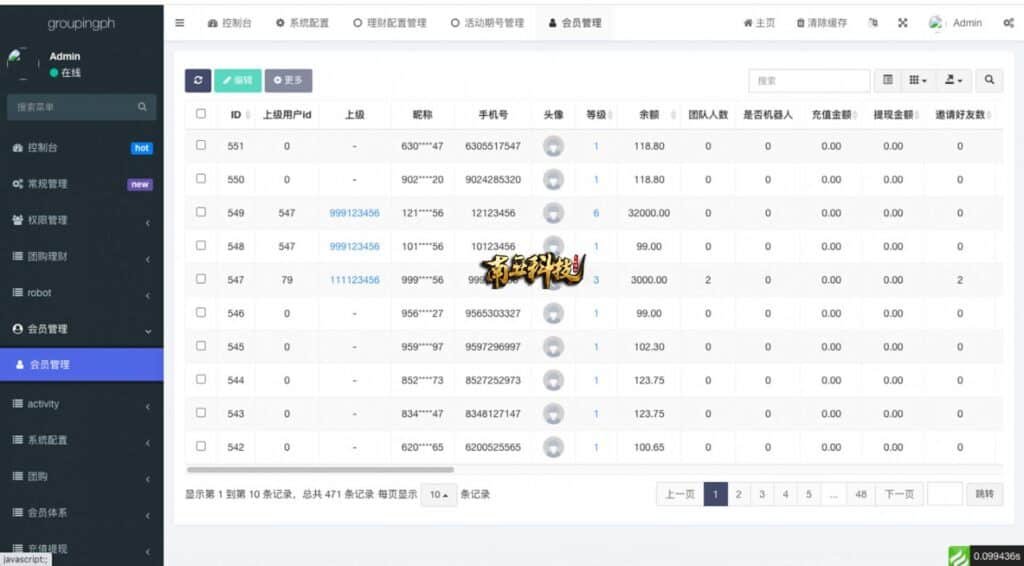
Task: Select the checkbox for row ID 546
Action: (201, 312)
